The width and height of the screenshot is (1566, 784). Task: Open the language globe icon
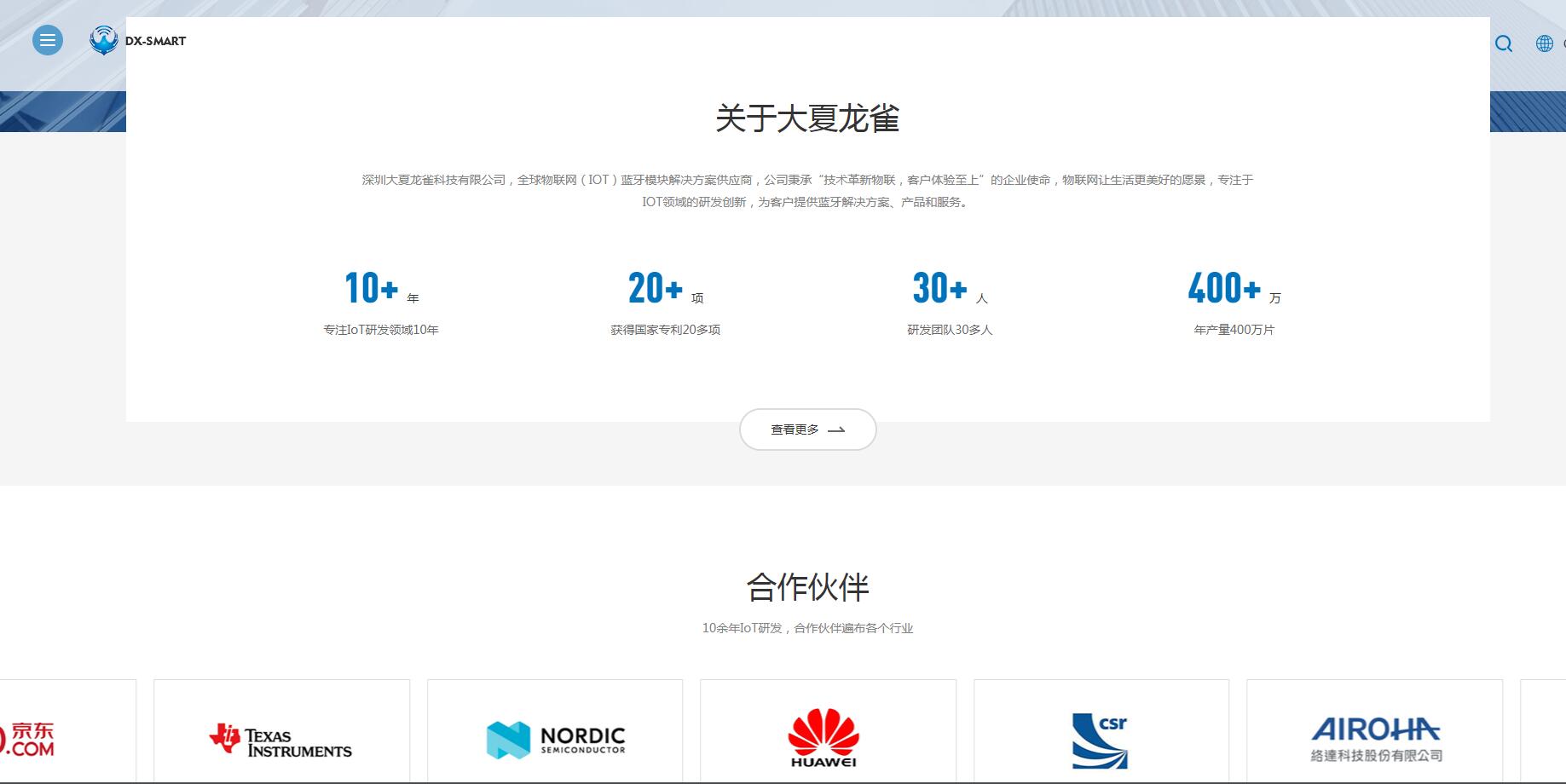1544,43
